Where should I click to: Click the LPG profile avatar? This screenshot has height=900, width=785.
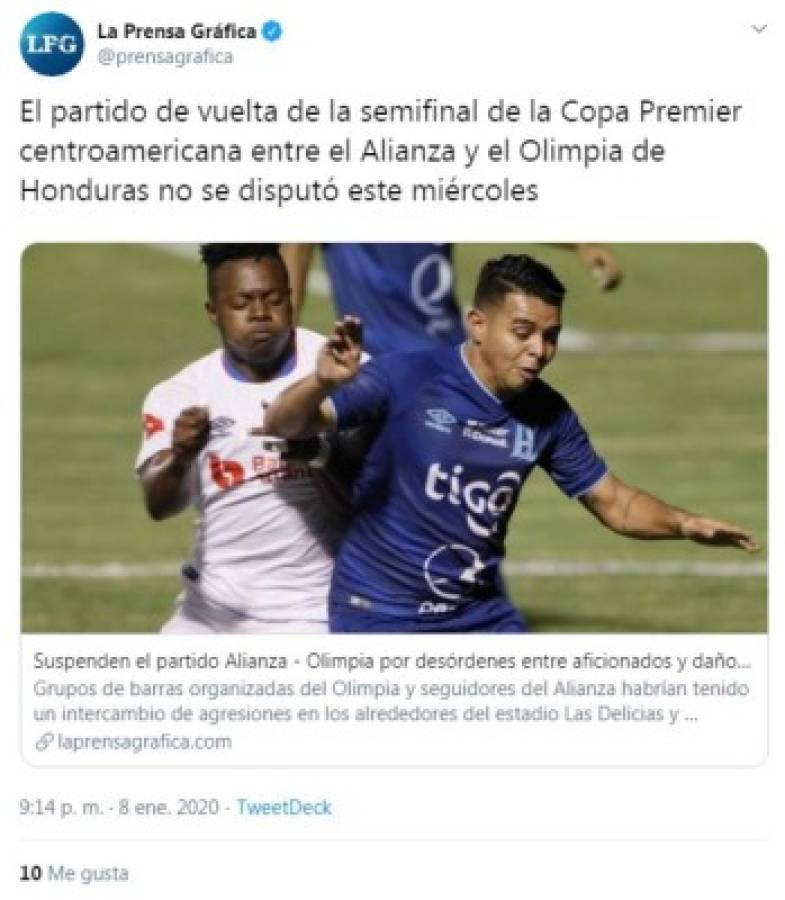52,44
